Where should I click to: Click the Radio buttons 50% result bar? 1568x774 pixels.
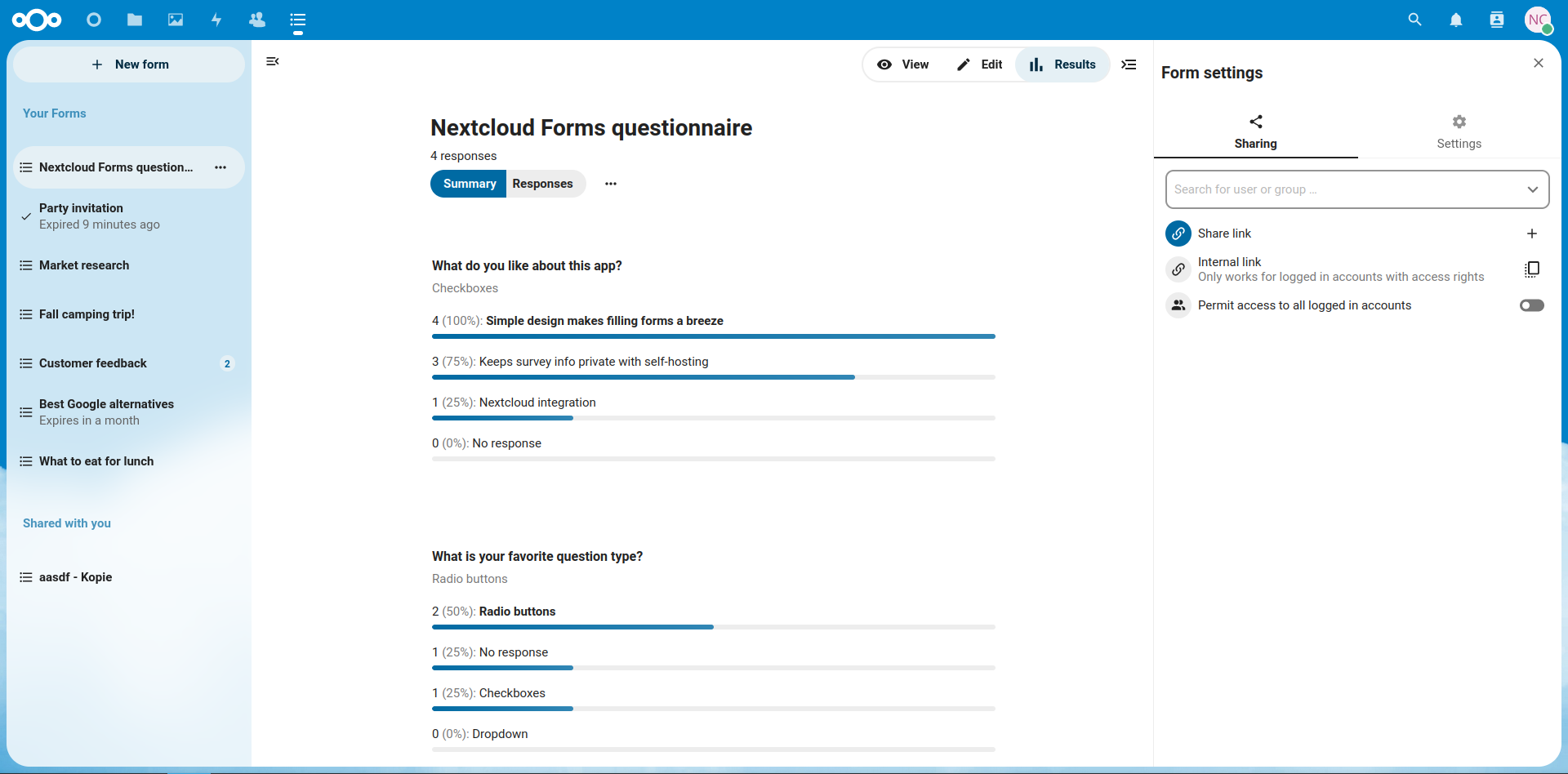(x=714, y=627)
